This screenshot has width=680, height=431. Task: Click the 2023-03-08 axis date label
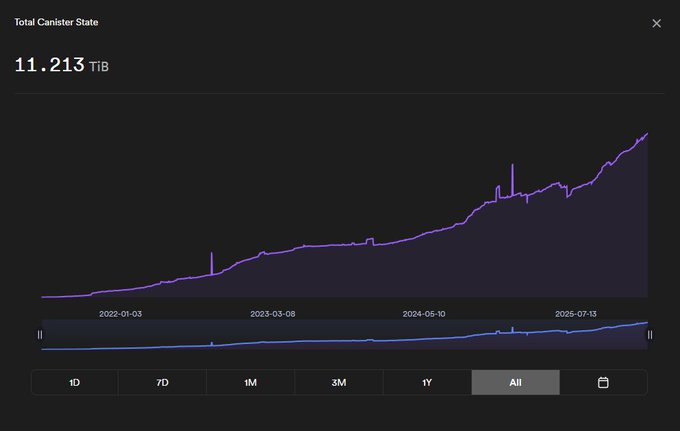coord(272,313)
